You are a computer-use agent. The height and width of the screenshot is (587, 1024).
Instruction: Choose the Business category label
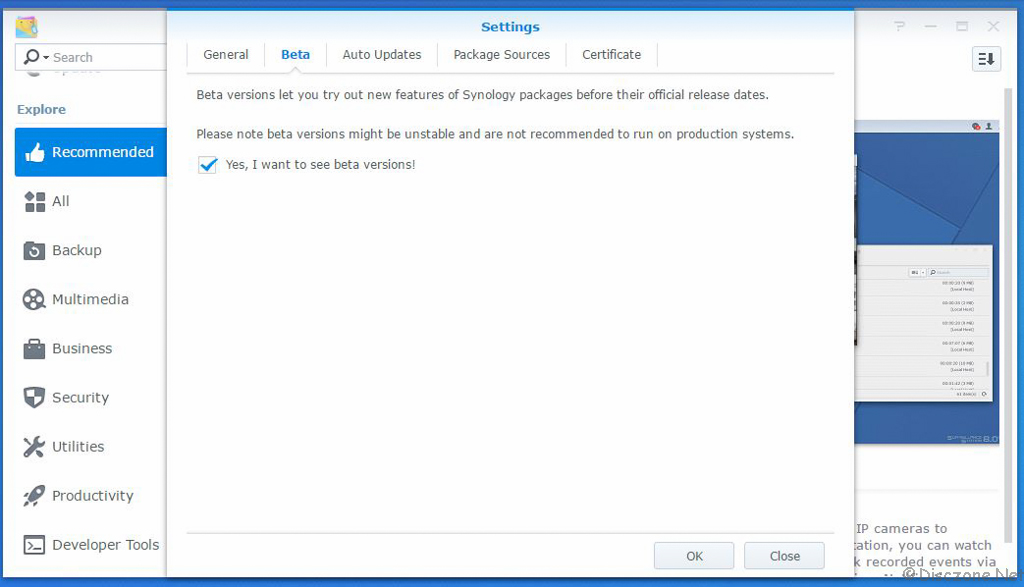(82, 349)
